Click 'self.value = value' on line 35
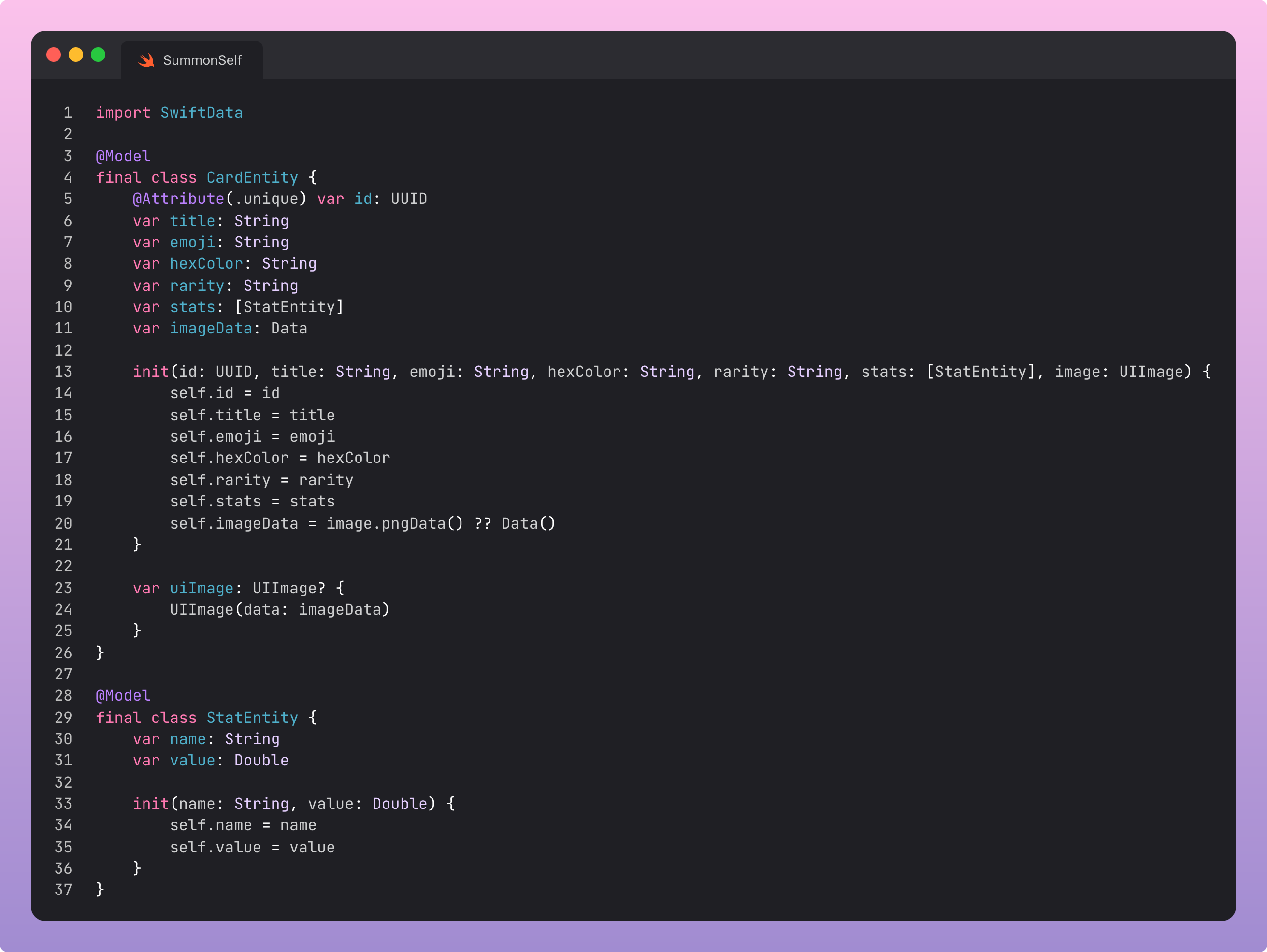Viewport: 1267px width, 952px height. [252, 847]
